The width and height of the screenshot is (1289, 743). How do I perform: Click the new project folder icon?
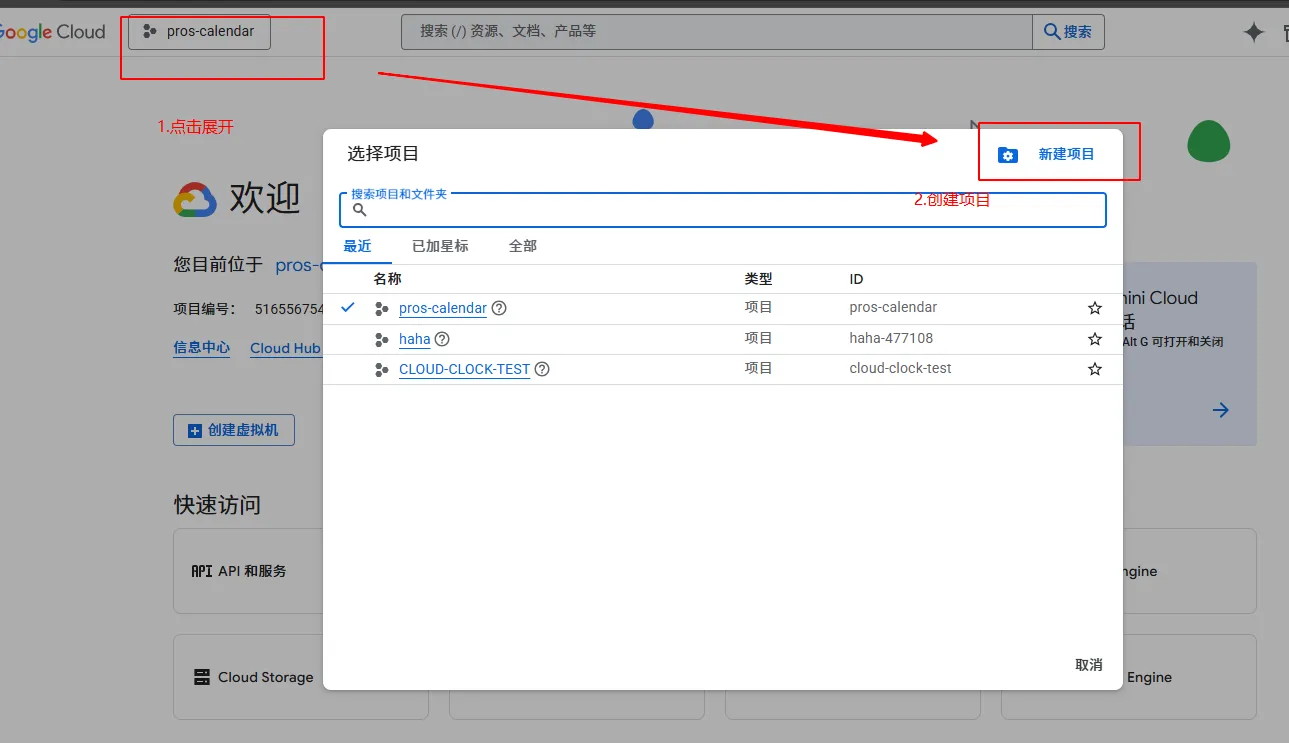tap(1007, 155)
